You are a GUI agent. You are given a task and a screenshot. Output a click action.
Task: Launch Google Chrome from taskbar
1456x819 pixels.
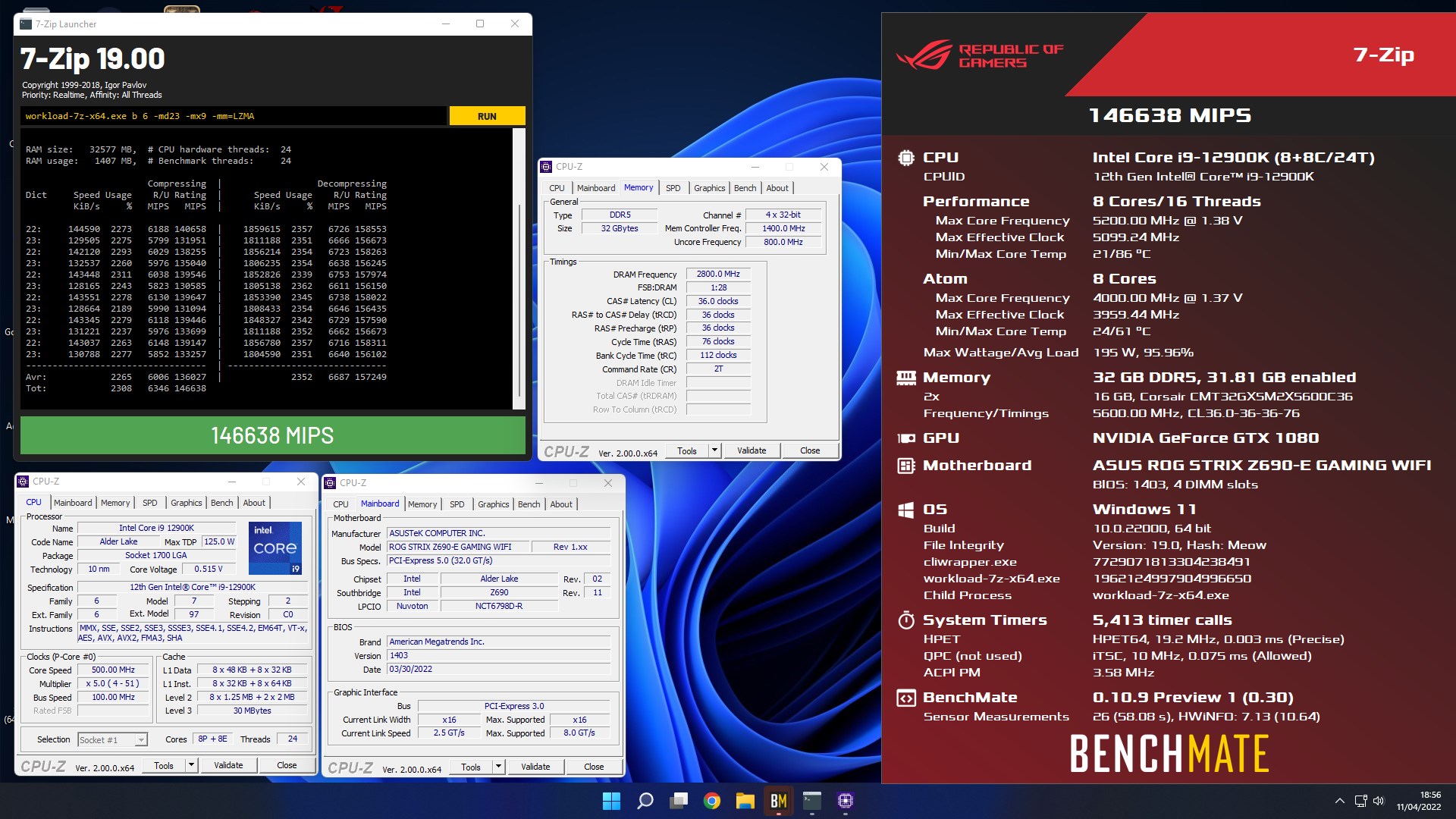(711, 801)
